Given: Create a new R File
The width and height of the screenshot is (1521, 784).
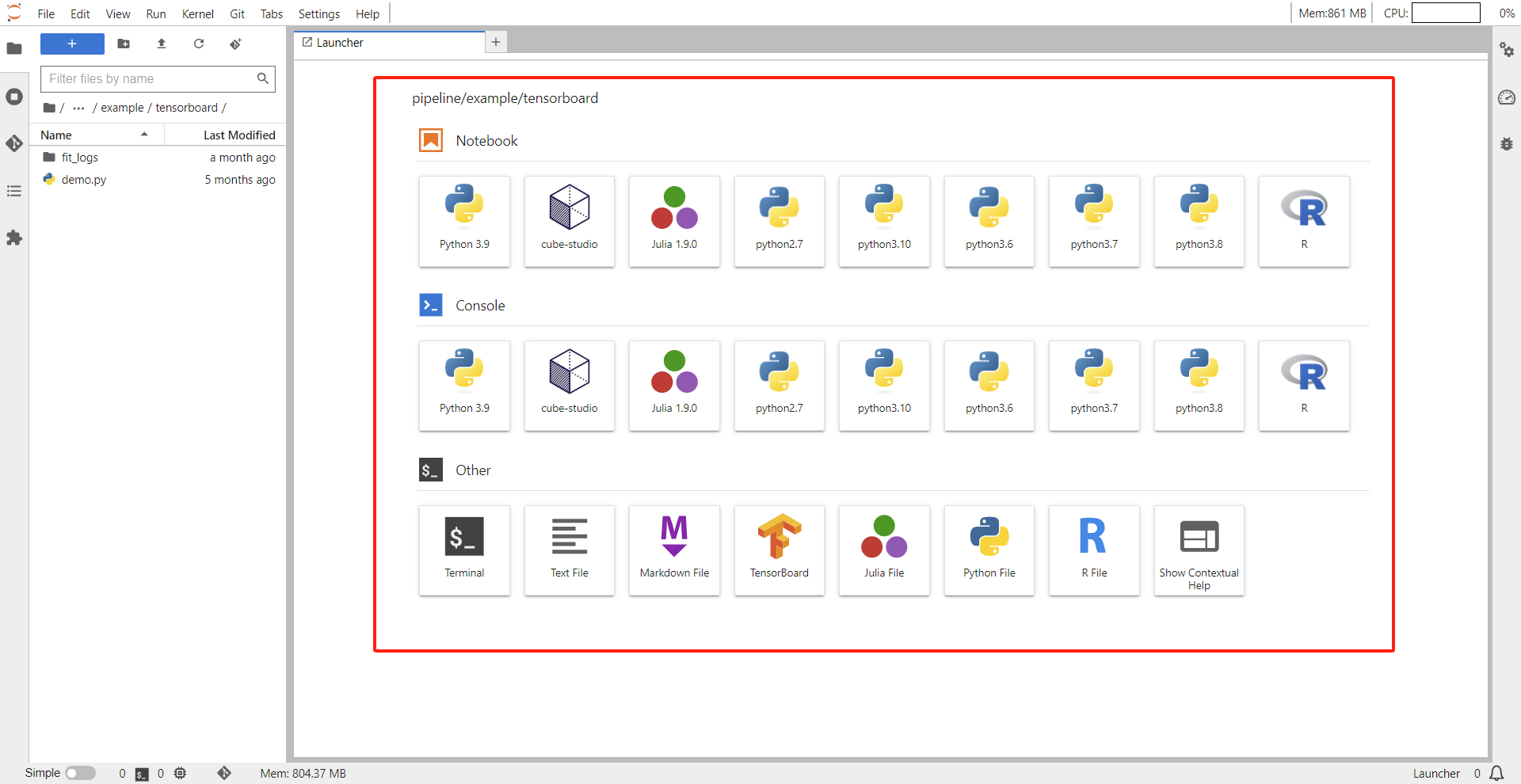Looking at the screenshot, I should (x=1094, y=550).
